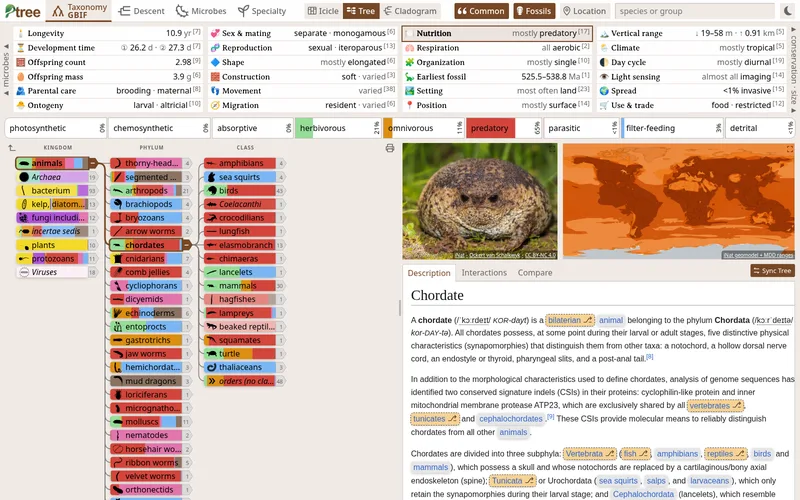
Task: Click the Earliest fossil dinosaur icon
Action: (409, 77)
